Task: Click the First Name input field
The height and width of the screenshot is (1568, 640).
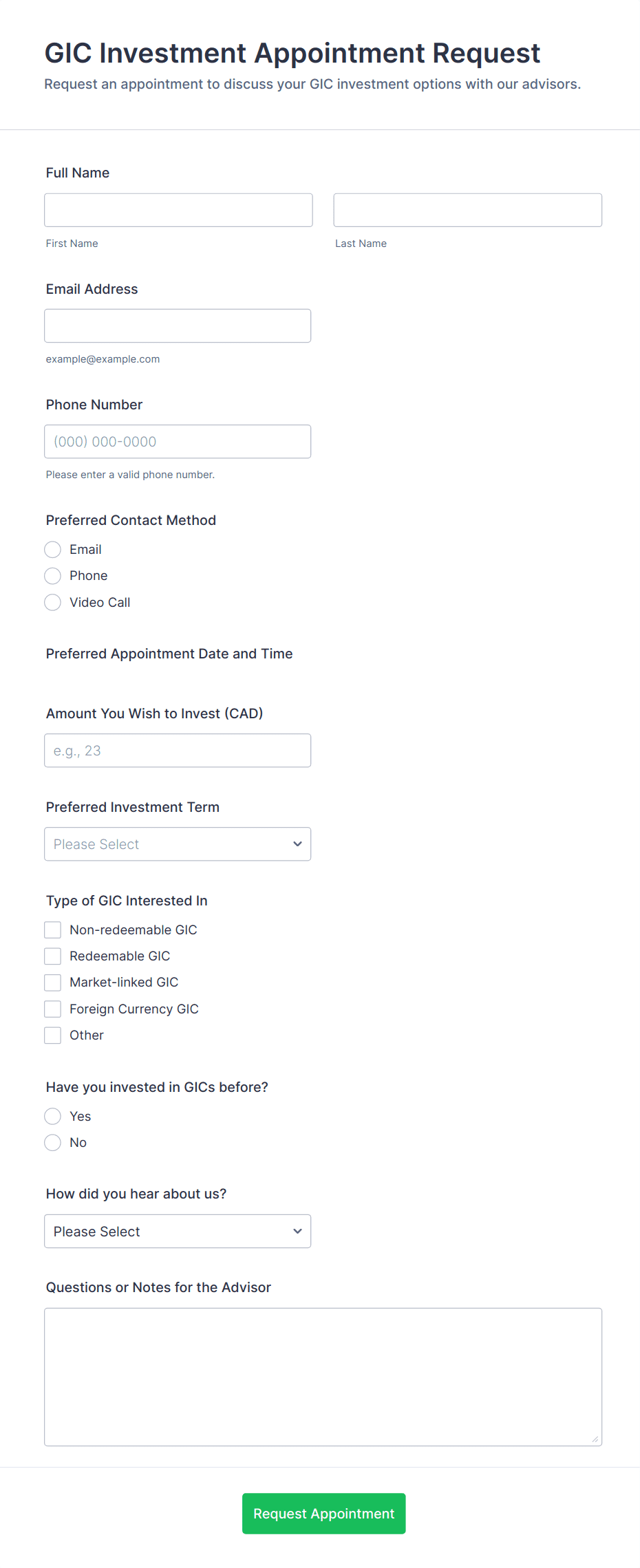Action: pyautogui.click(x=178, y=210)
